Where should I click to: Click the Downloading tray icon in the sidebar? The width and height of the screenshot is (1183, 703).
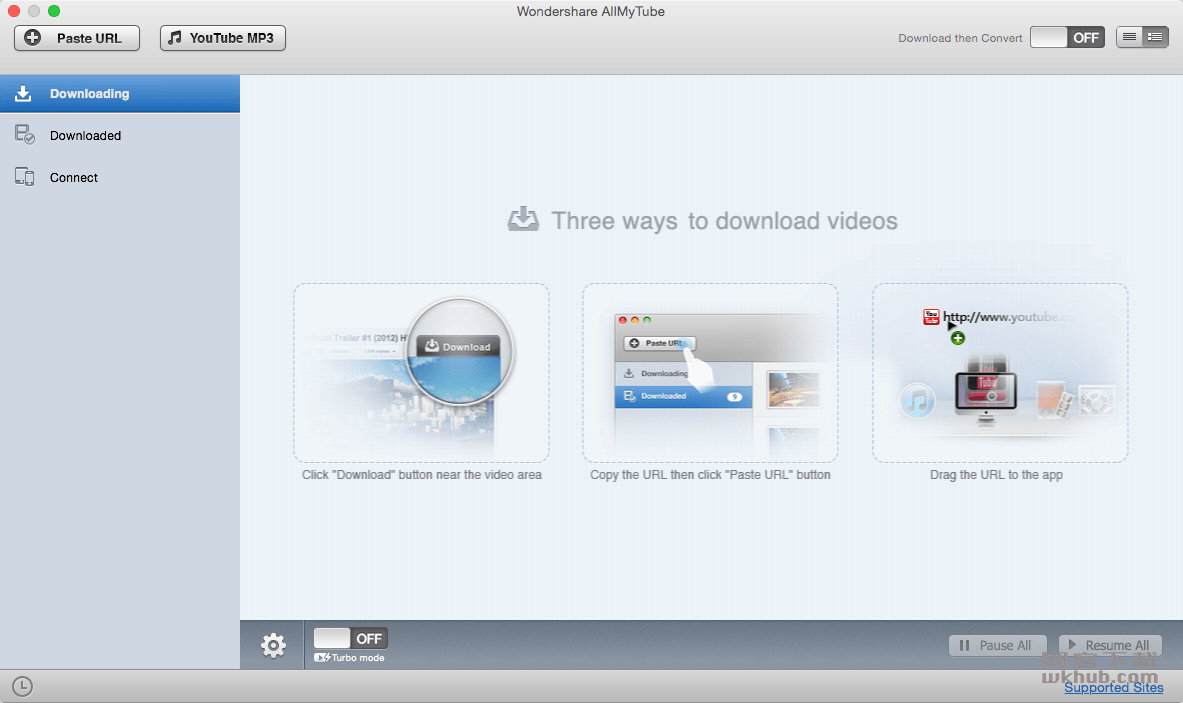point(23,94)
